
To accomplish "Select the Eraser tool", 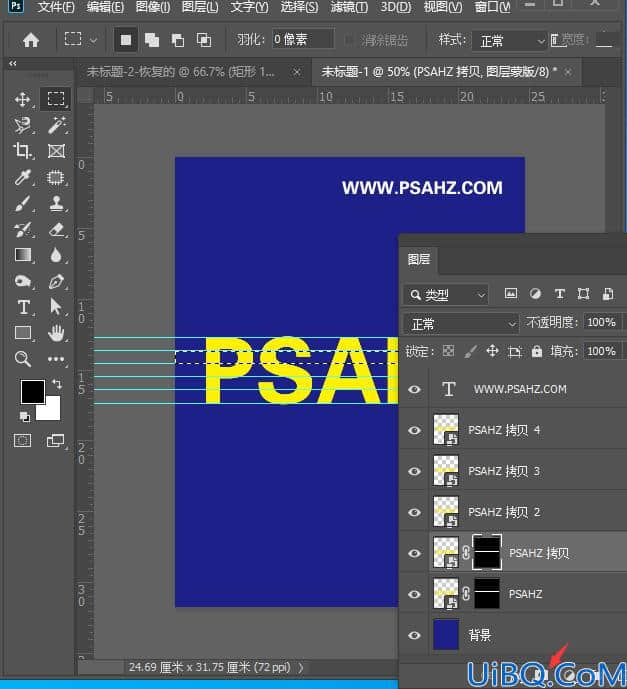I will click(x=56, y=229).
